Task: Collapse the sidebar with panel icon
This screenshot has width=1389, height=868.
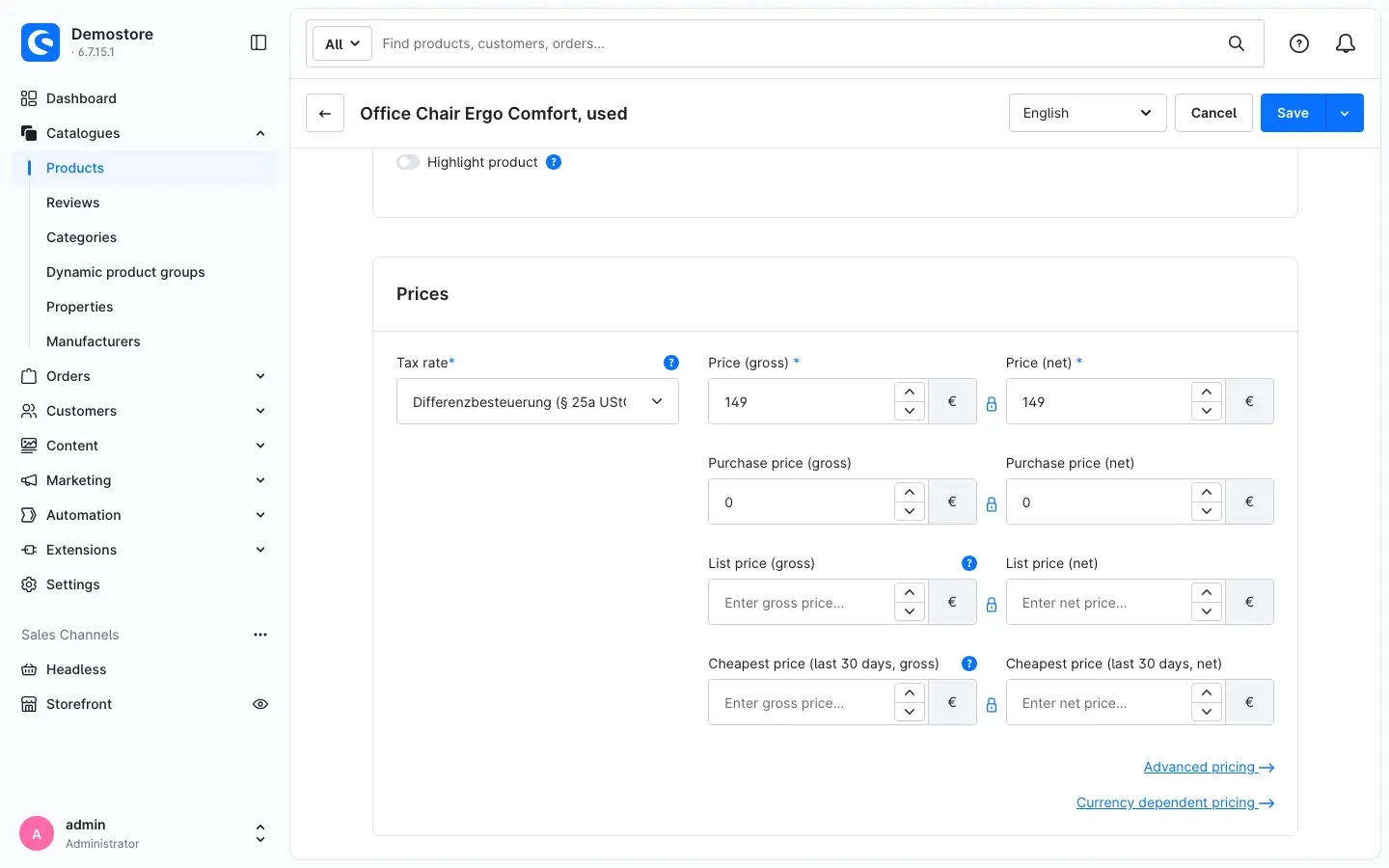Action: [x=259, y=42]
